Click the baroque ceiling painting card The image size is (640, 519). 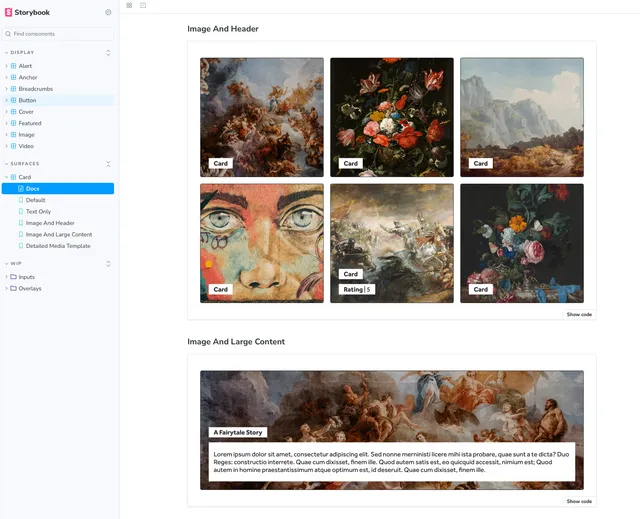tap(262, 117)
